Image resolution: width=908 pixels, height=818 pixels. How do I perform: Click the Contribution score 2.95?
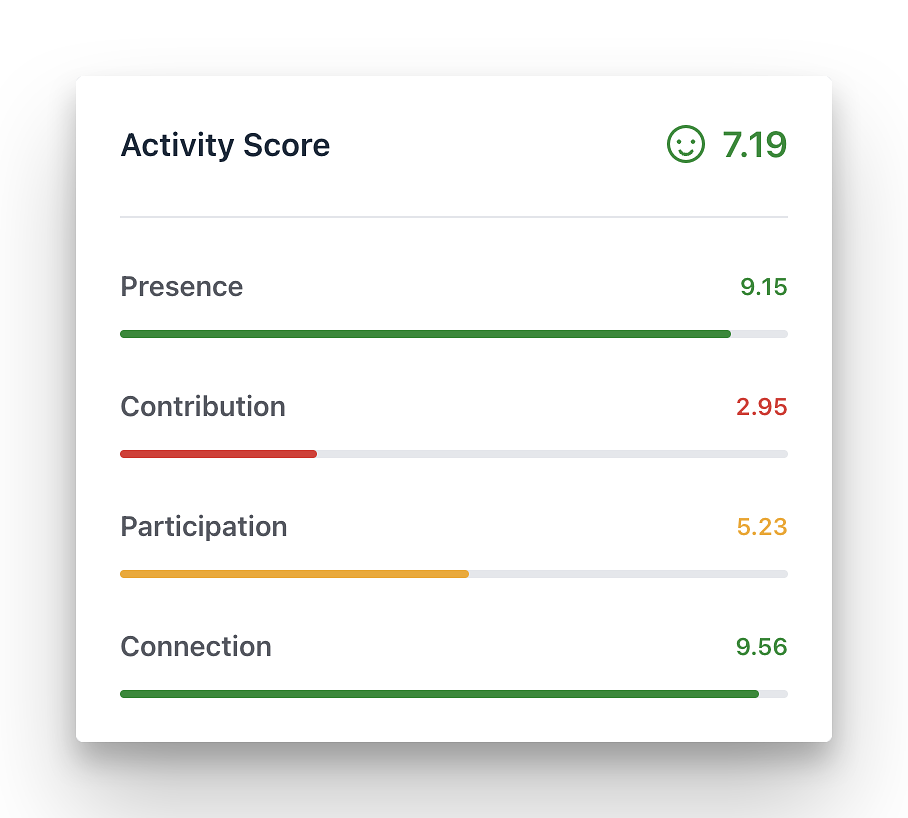(x=761, y=406)
